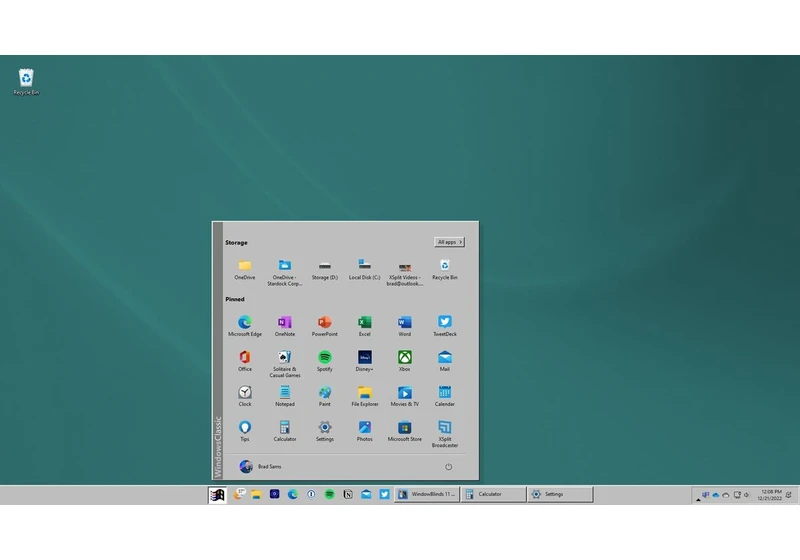Screen dimensions: 800x560
Task: Open Twitter from the taskbar
Action: (x=385, y=494)
